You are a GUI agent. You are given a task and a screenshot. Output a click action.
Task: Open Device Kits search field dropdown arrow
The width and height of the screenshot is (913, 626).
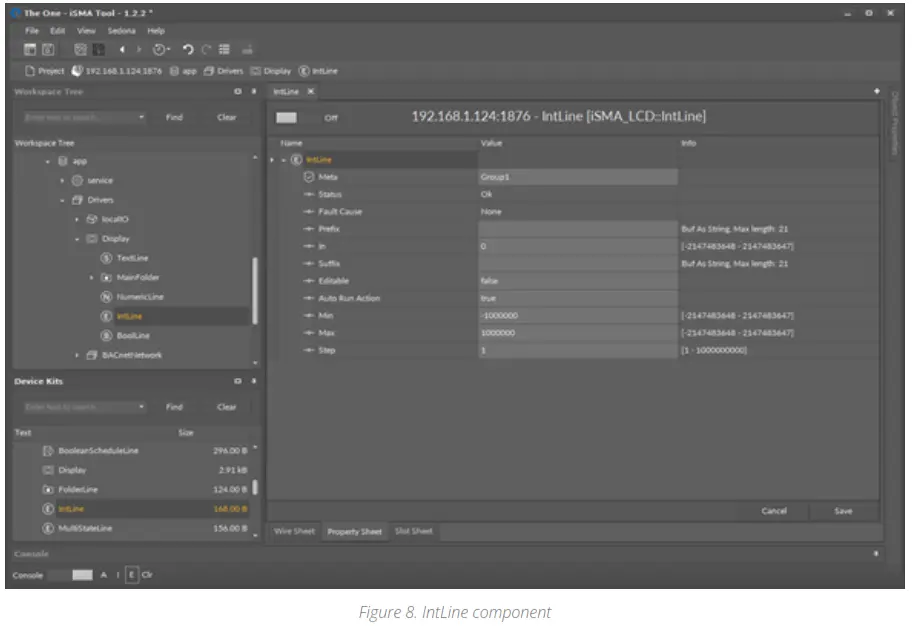tap(141, 406)
